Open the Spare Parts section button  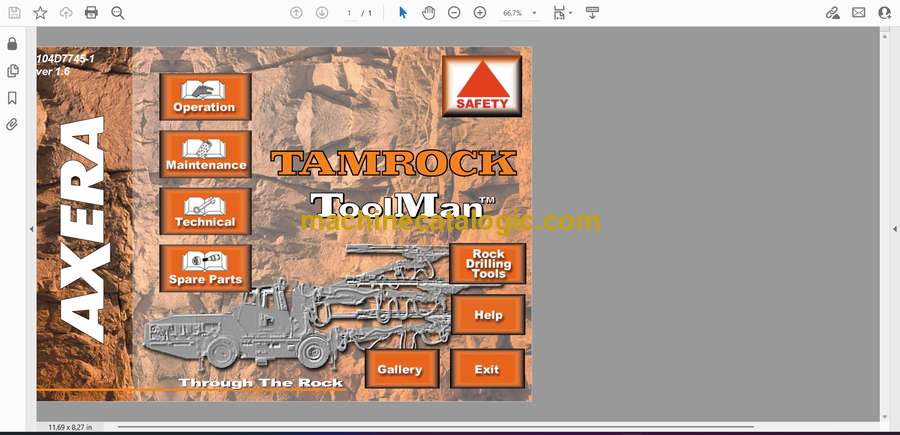(x=205, y=269)
